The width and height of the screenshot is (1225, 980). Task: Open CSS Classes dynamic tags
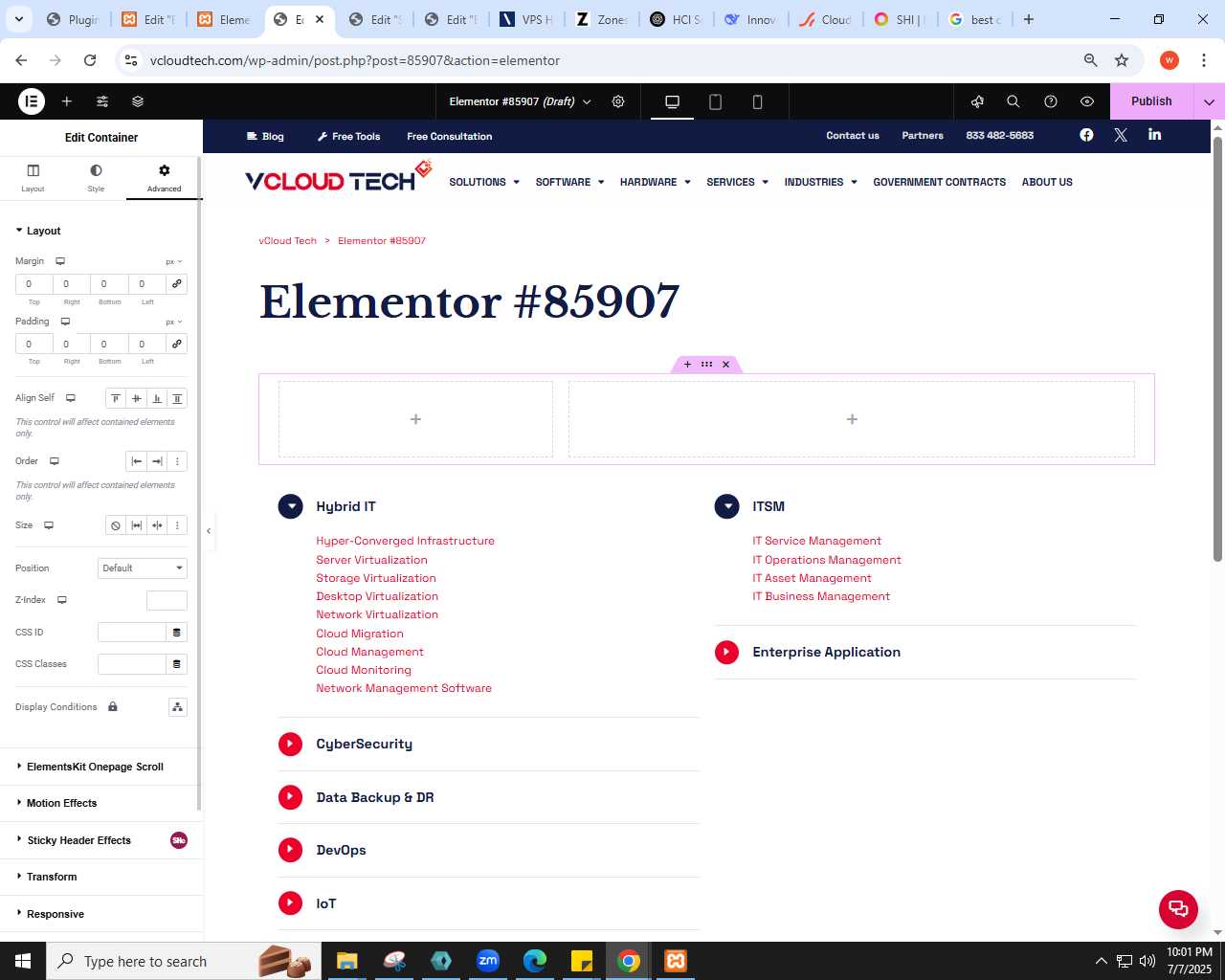(x=177, y=664)
